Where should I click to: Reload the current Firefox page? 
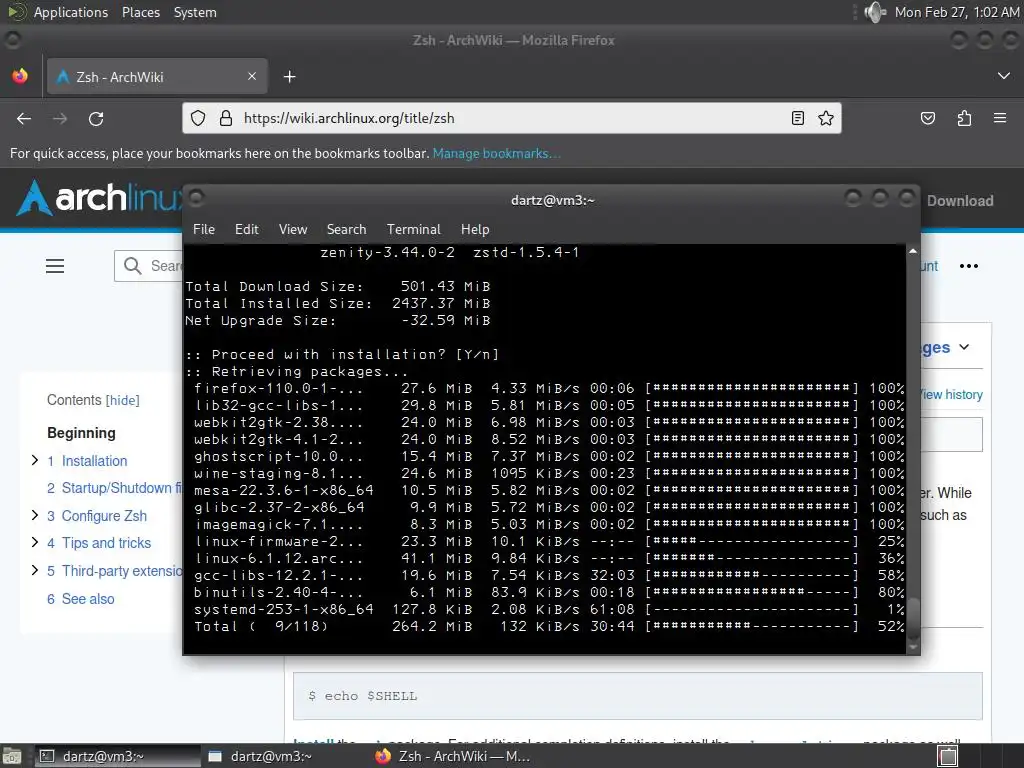click(96, 119)
